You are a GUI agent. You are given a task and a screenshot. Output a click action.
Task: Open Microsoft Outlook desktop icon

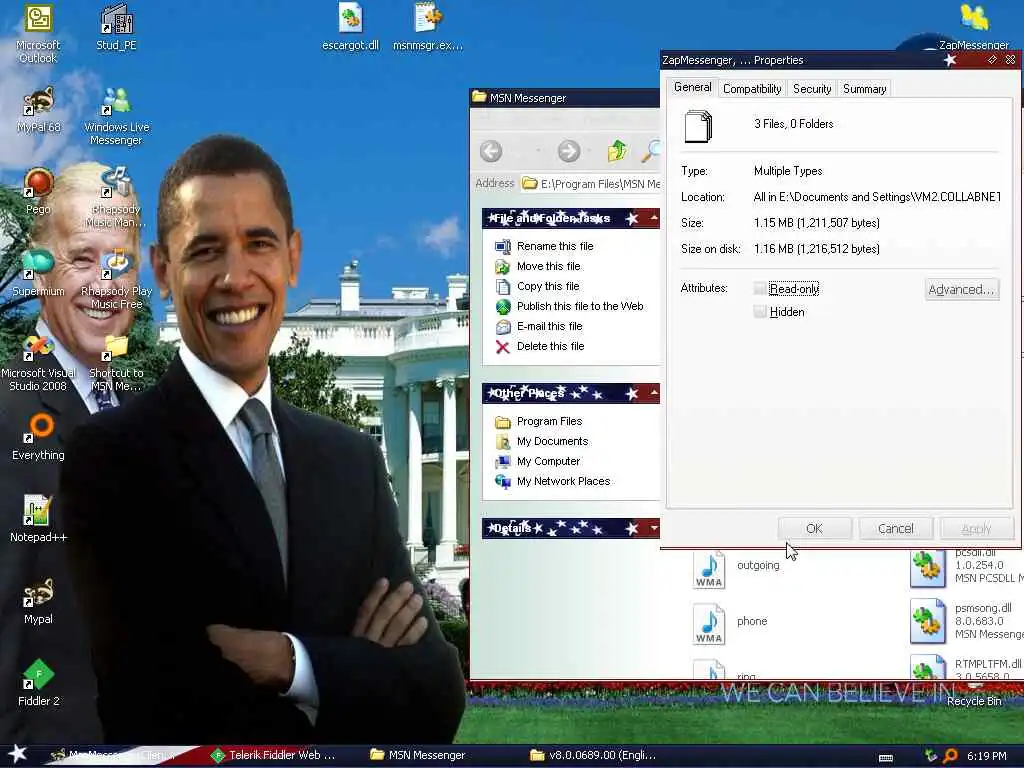(x=38, y=34)
